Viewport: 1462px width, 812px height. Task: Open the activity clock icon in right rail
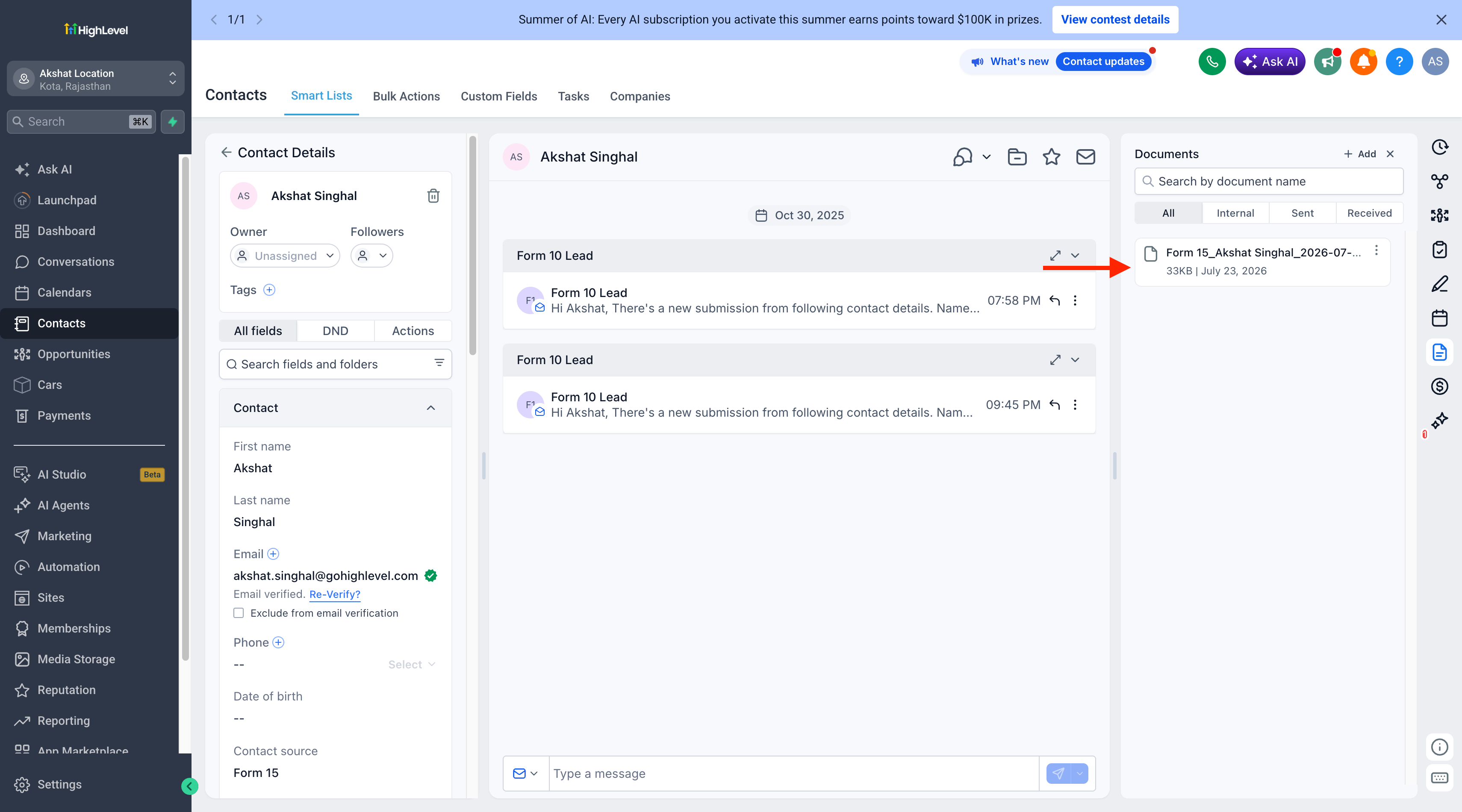click(x=1439, y=147)
